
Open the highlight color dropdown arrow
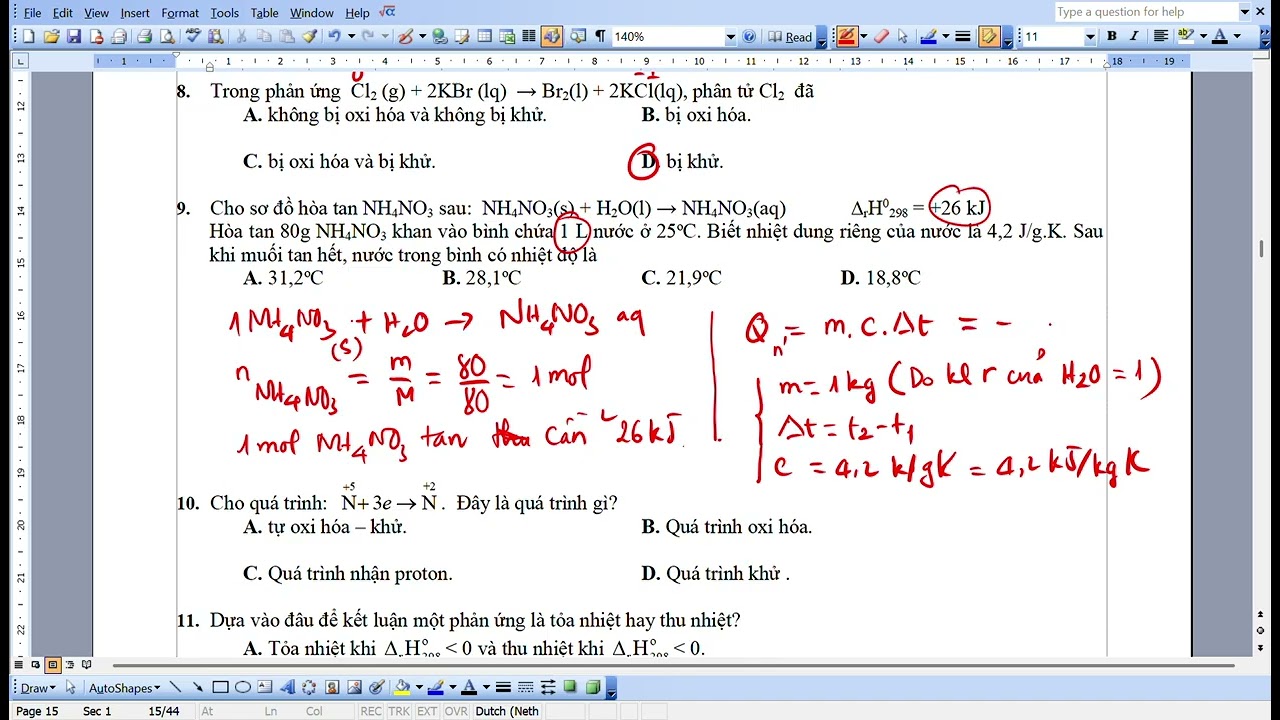click(1203, 36)
